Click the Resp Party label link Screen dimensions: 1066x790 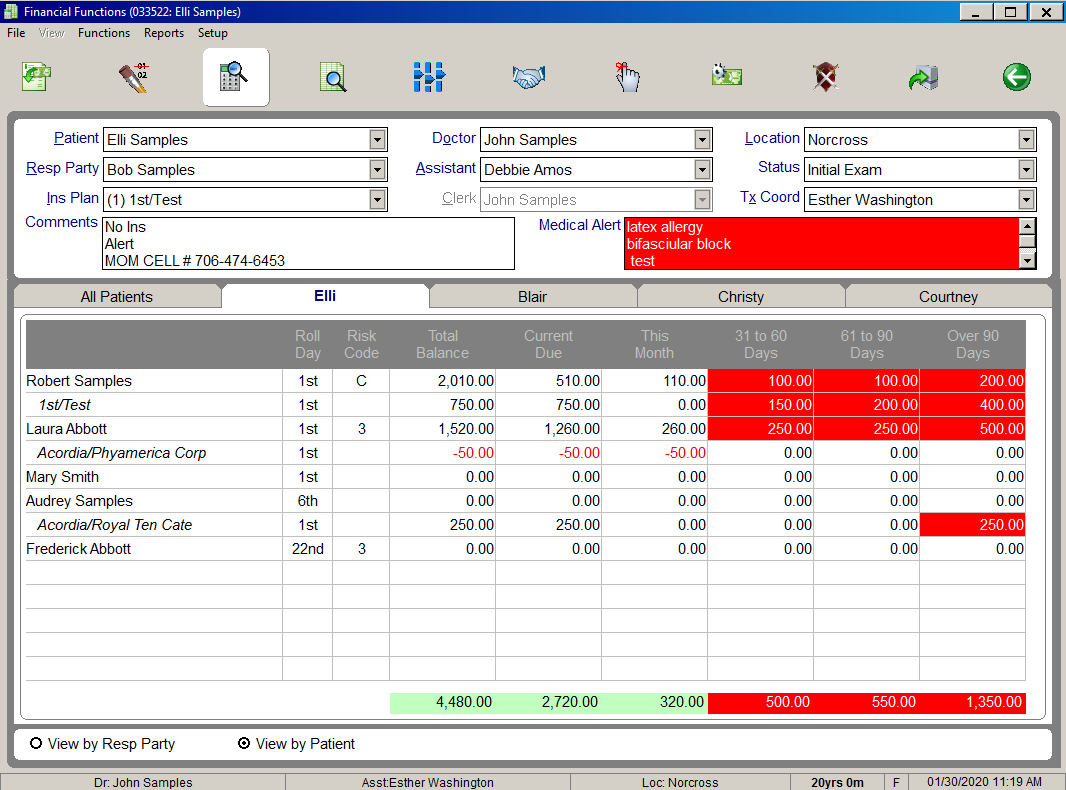63,168
